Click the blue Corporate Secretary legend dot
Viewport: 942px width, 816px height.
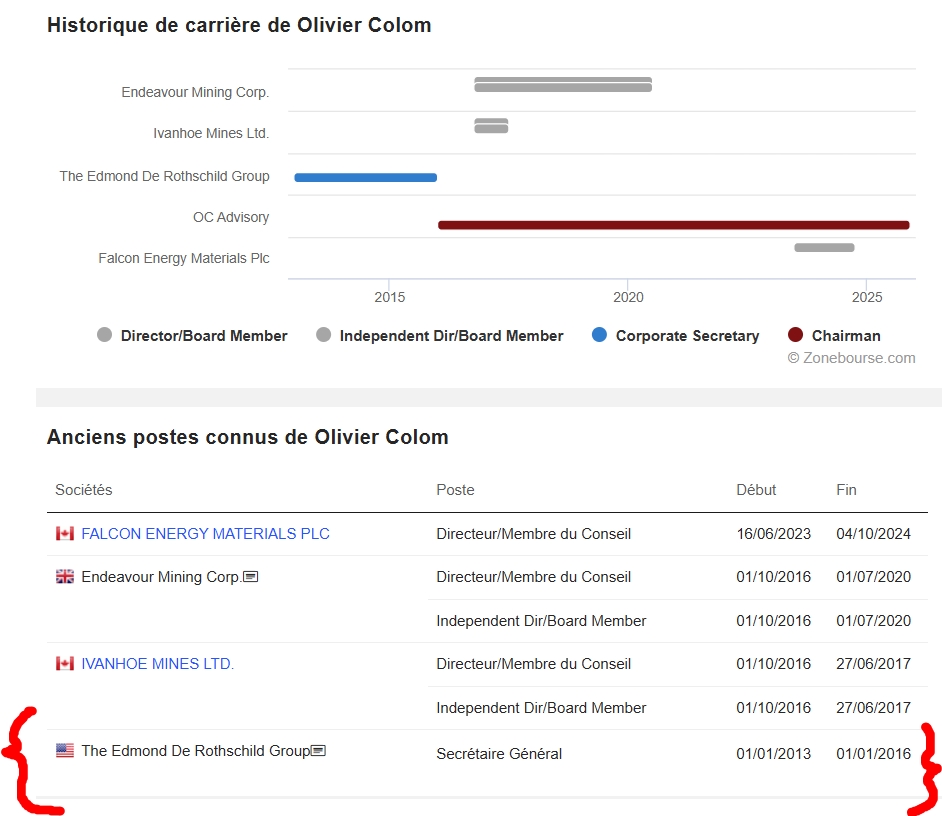click(x=599, y=336)
